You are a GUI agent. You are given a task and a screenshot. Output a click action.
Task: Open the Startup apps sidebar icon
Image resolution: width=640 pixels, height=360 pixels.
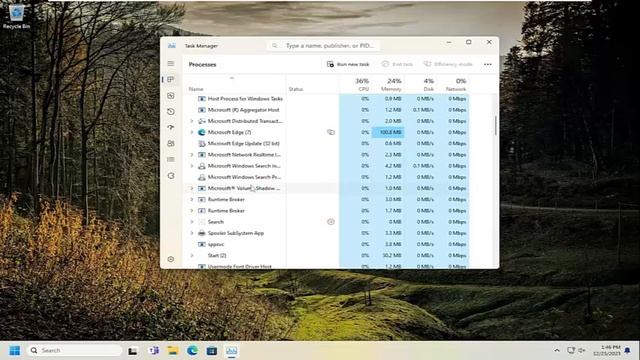click(x=171, y=127)
